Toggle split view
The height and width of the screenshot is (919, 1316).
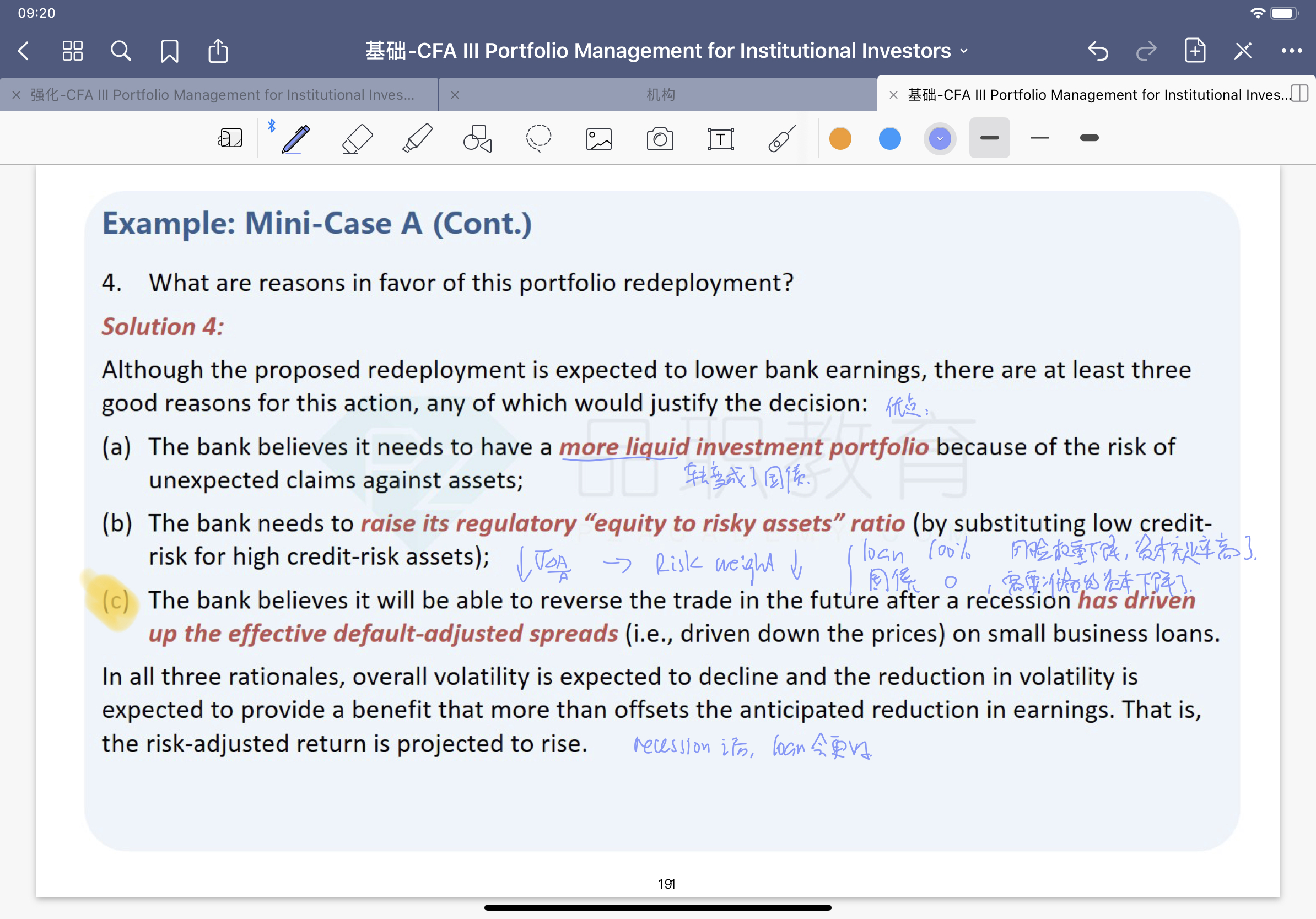point(1299,94)
